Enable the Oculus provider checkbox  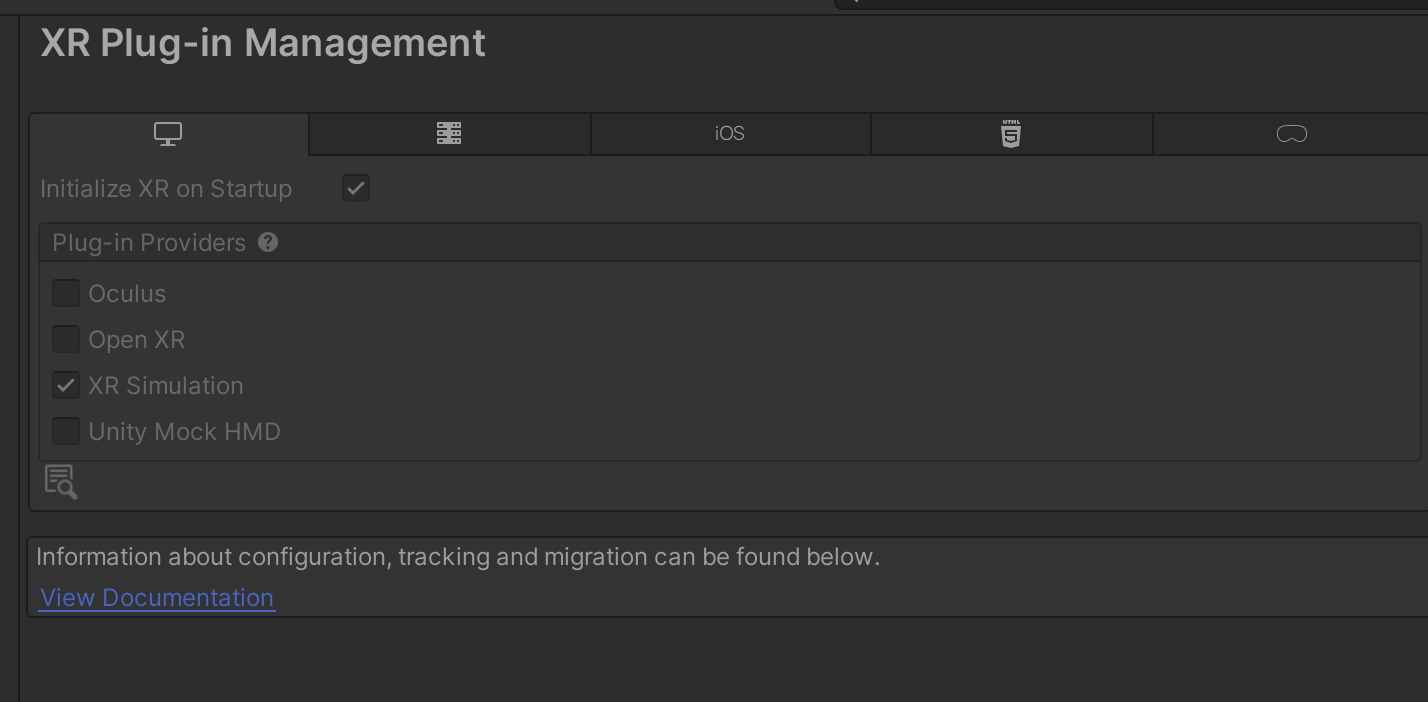point(66,293)
